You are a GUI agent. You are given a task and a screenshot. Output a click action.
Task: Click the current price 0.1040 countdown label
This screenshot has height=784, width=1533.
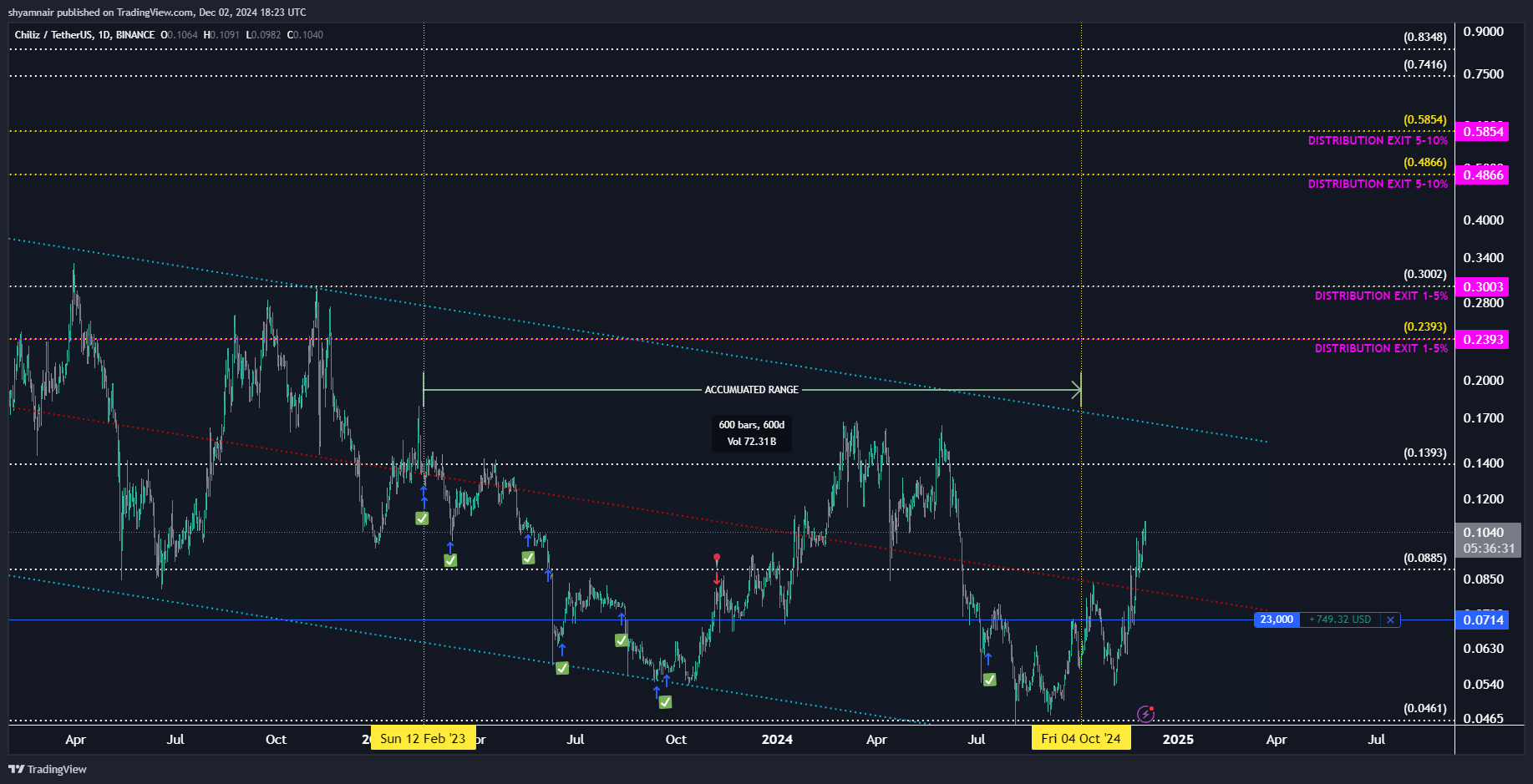click(x=1488, y=540)
